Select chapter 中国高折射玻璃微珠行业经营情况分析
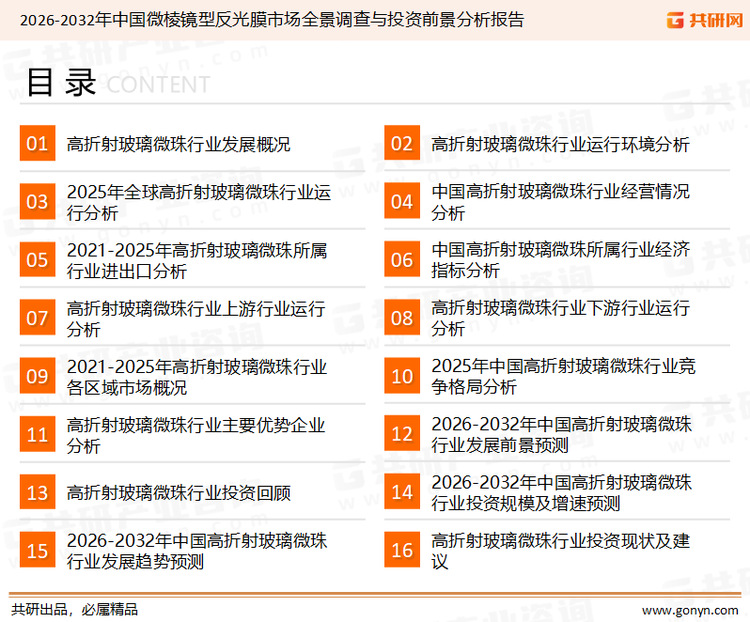This screenshot has height=622, width=750. 560,202
